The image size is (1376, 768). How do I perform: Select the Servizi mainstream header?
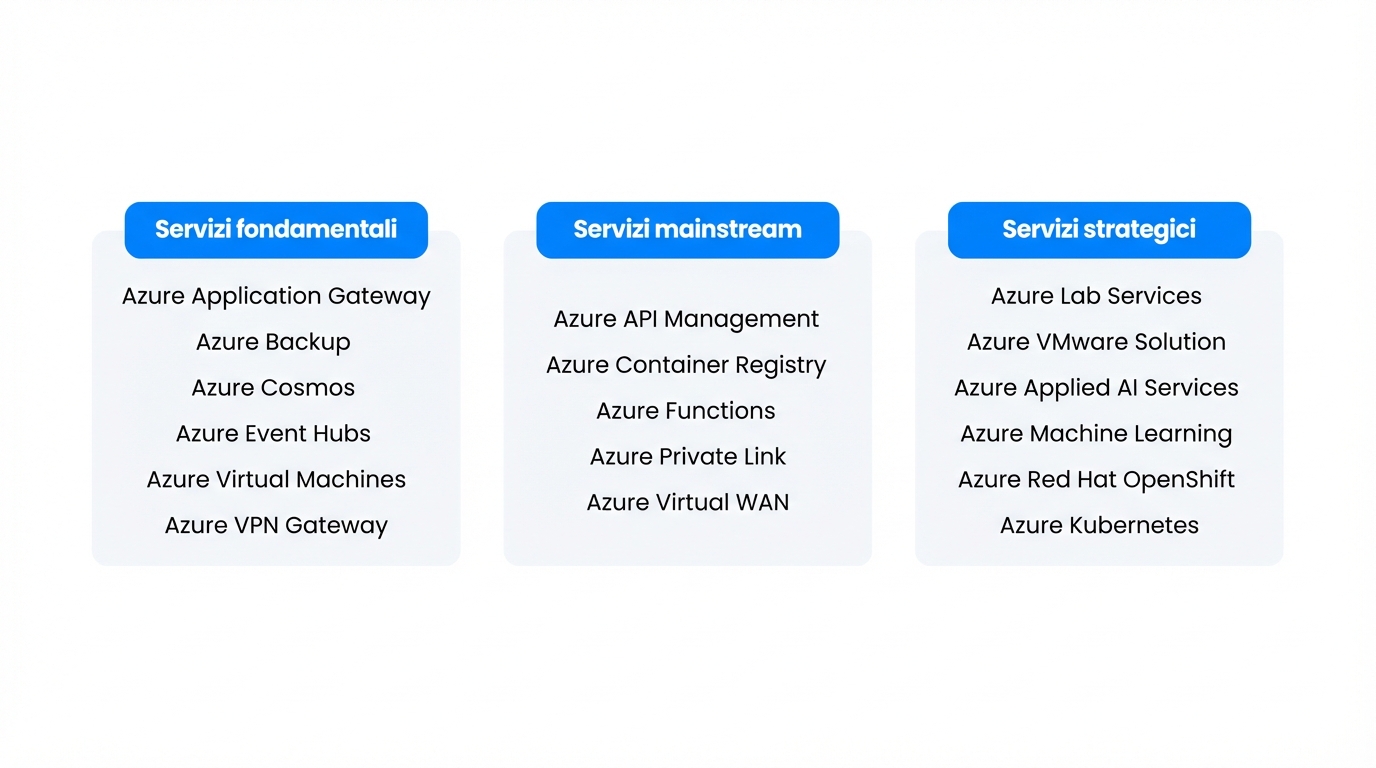coord(687,230)
